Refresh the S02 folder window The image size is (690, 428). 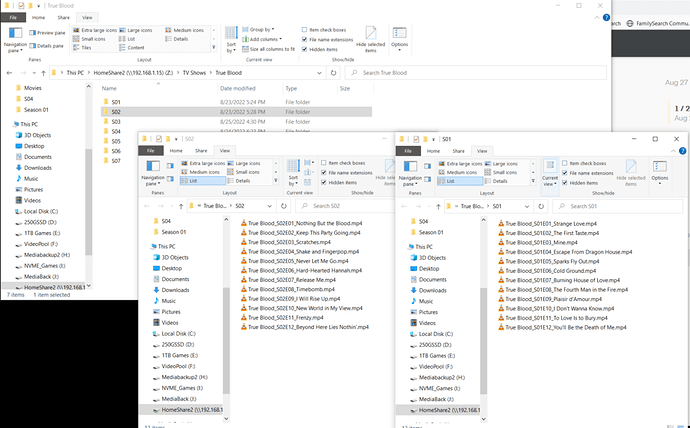tap(284, 206)
